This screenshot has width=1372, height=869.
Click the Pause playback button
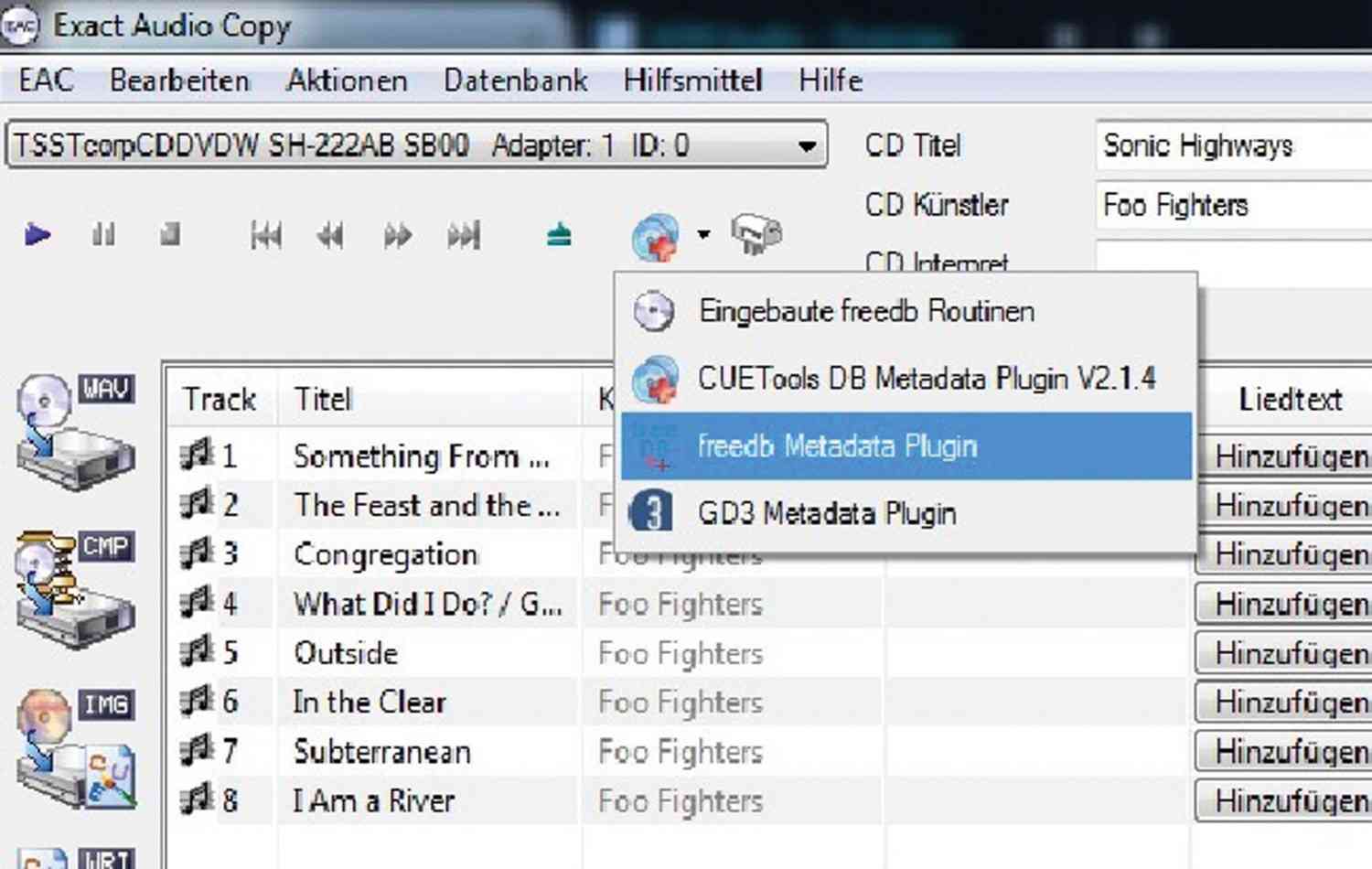coord(103,235)
